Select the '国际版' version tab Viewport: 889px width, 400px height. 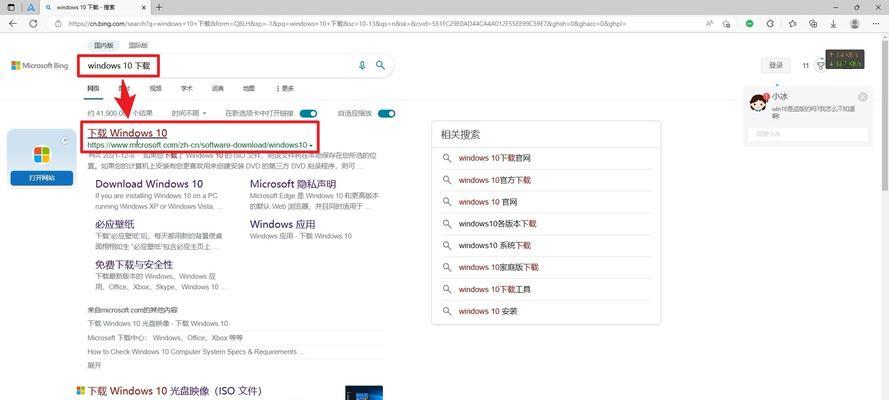pyautogui.click(x=138, y=45)
